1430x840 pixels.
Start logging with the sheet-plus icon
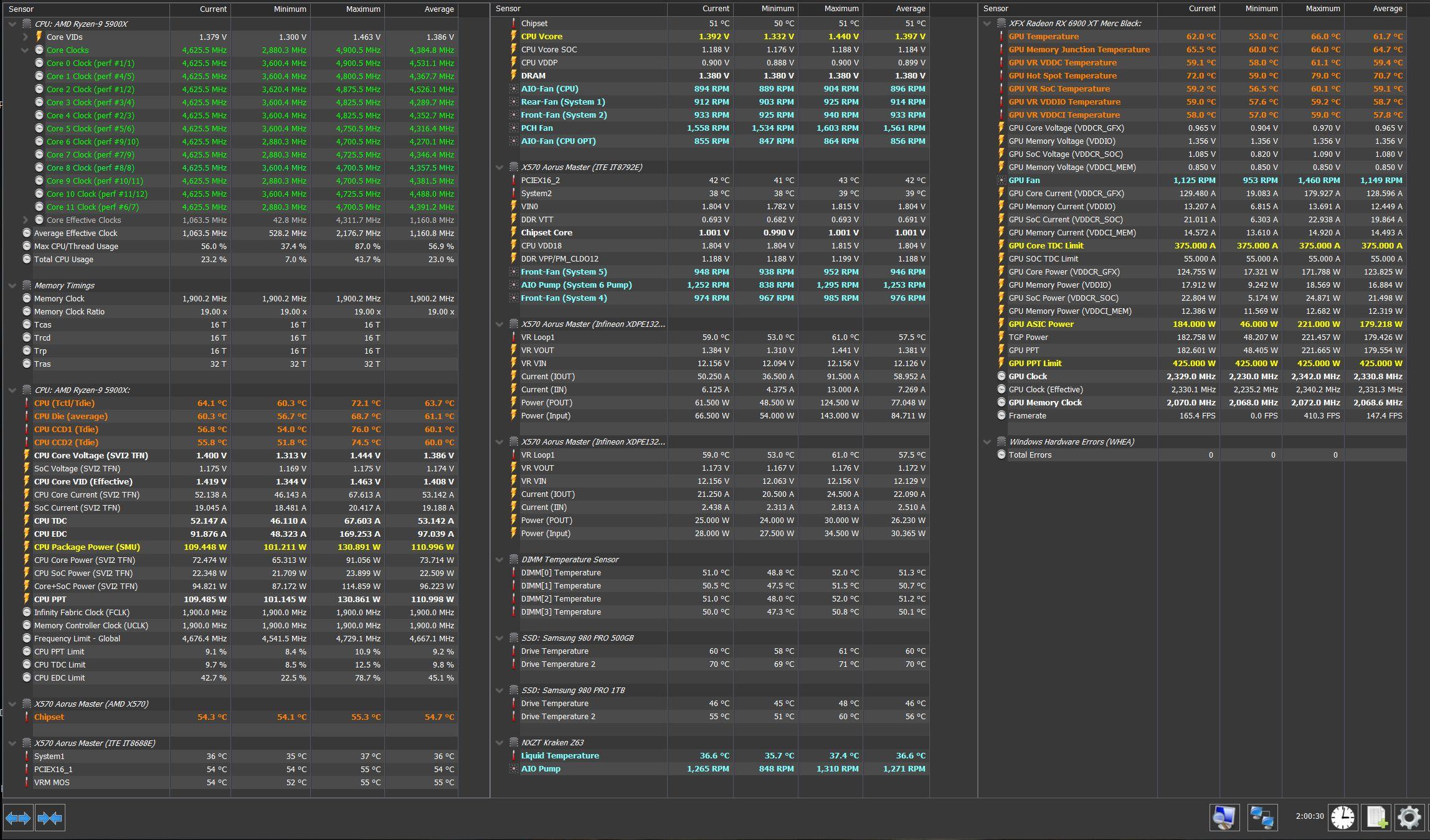(1376, 818)
